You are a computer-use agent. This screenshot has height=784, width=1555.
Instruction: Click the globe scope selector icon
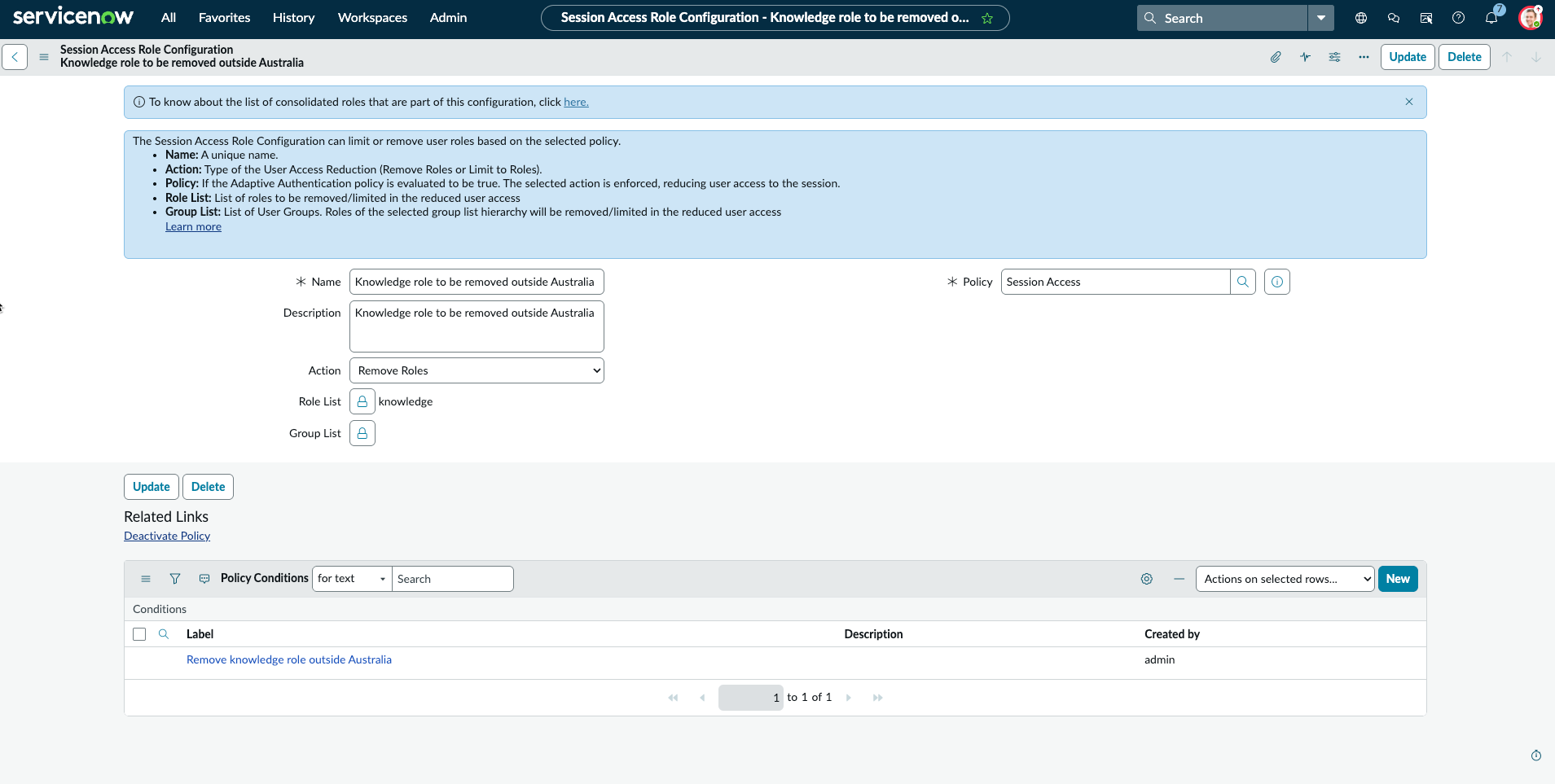tap(1361, 18)
